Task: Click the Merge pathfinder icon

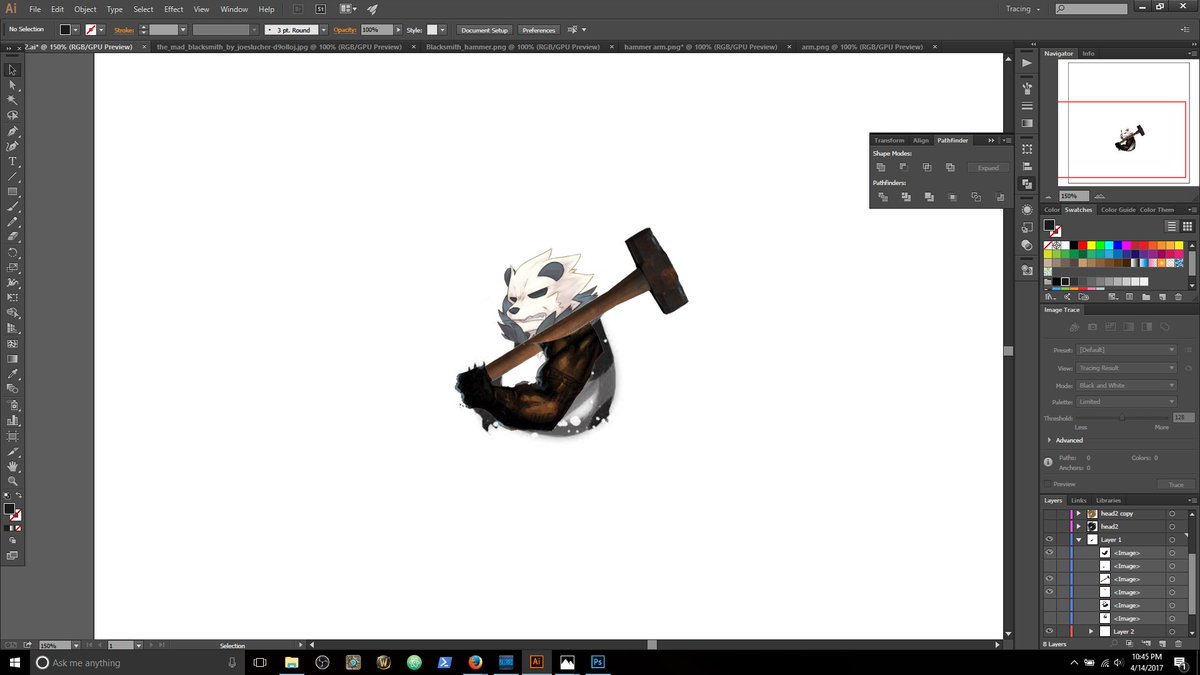Action: (929, 197)
